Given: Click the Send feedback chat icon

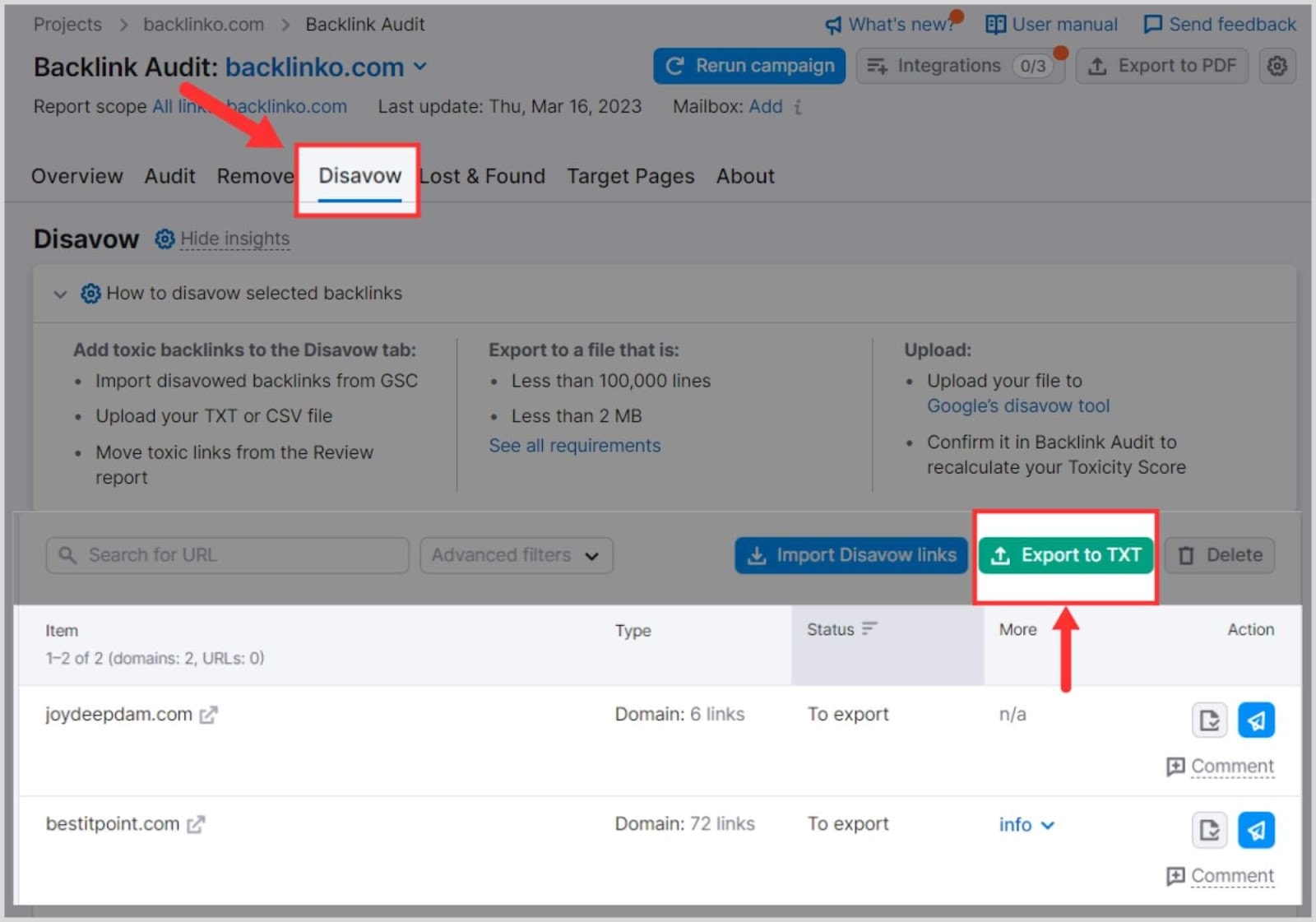Looking at the screenshot, I should coord(1153,25).
